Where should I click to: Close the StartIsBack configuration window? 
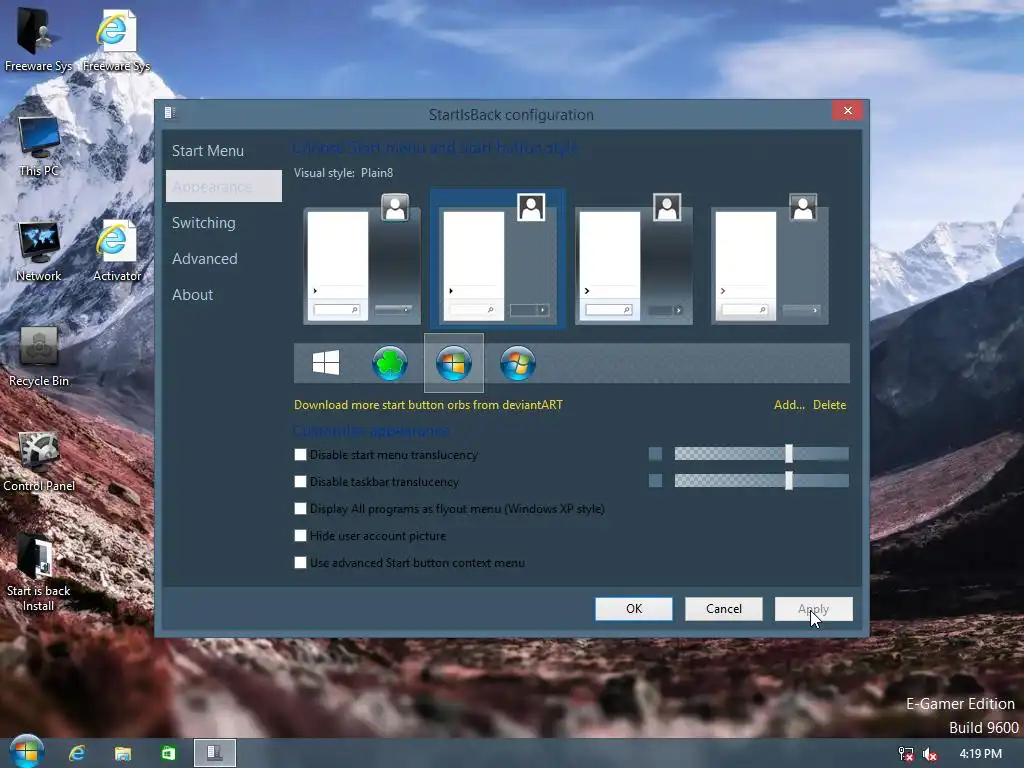[848, 110]
